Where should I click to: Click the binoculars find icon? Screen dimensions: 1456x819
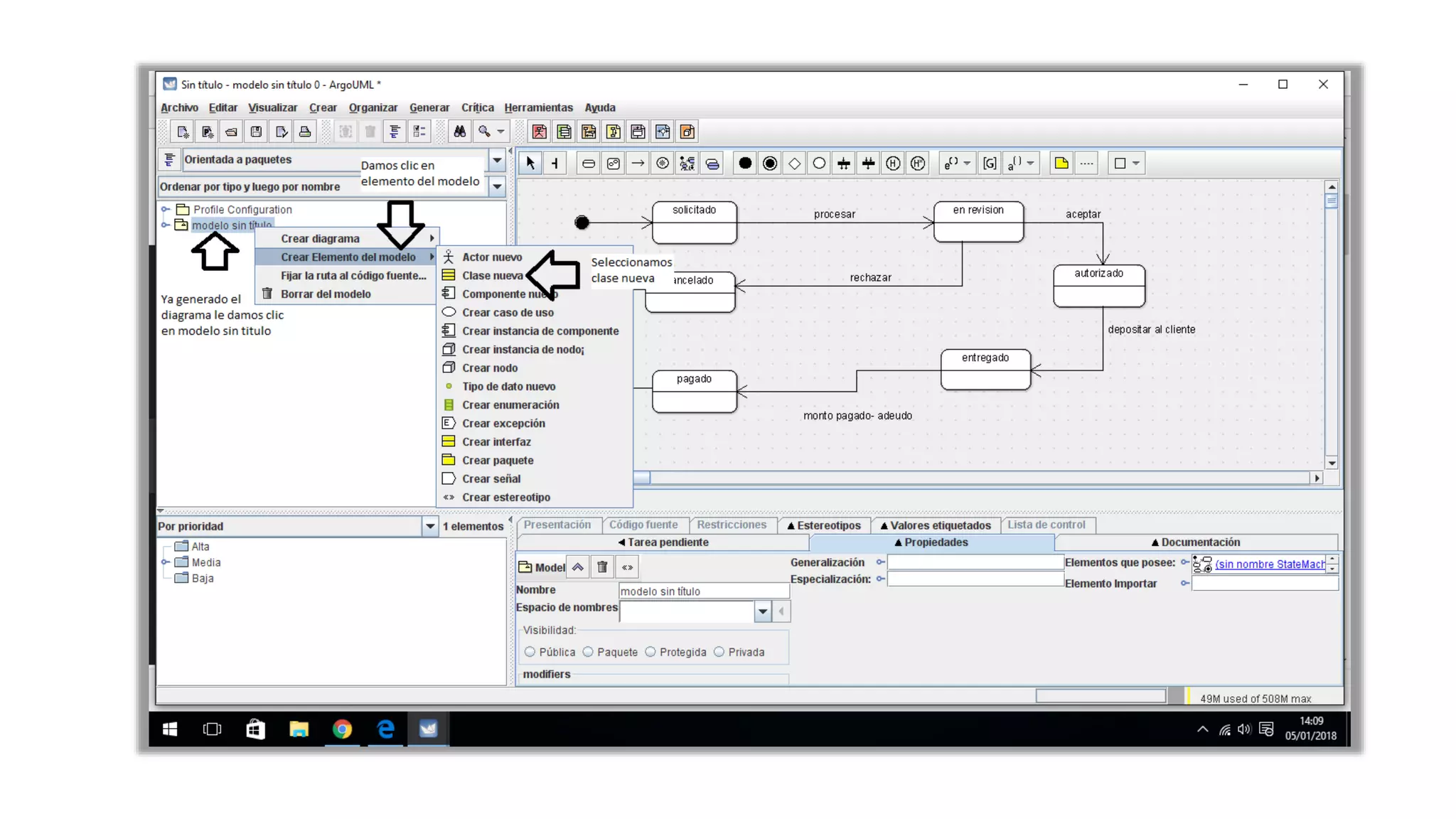(x=460, y=132)
